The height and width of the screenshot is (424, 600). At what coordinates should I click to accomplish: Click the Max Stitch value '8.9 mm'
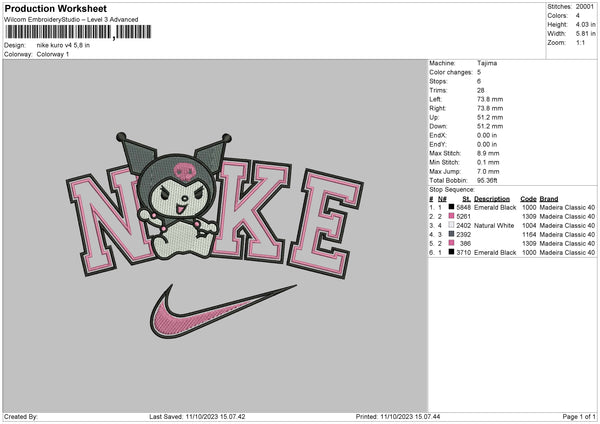[x=488, y=153]
